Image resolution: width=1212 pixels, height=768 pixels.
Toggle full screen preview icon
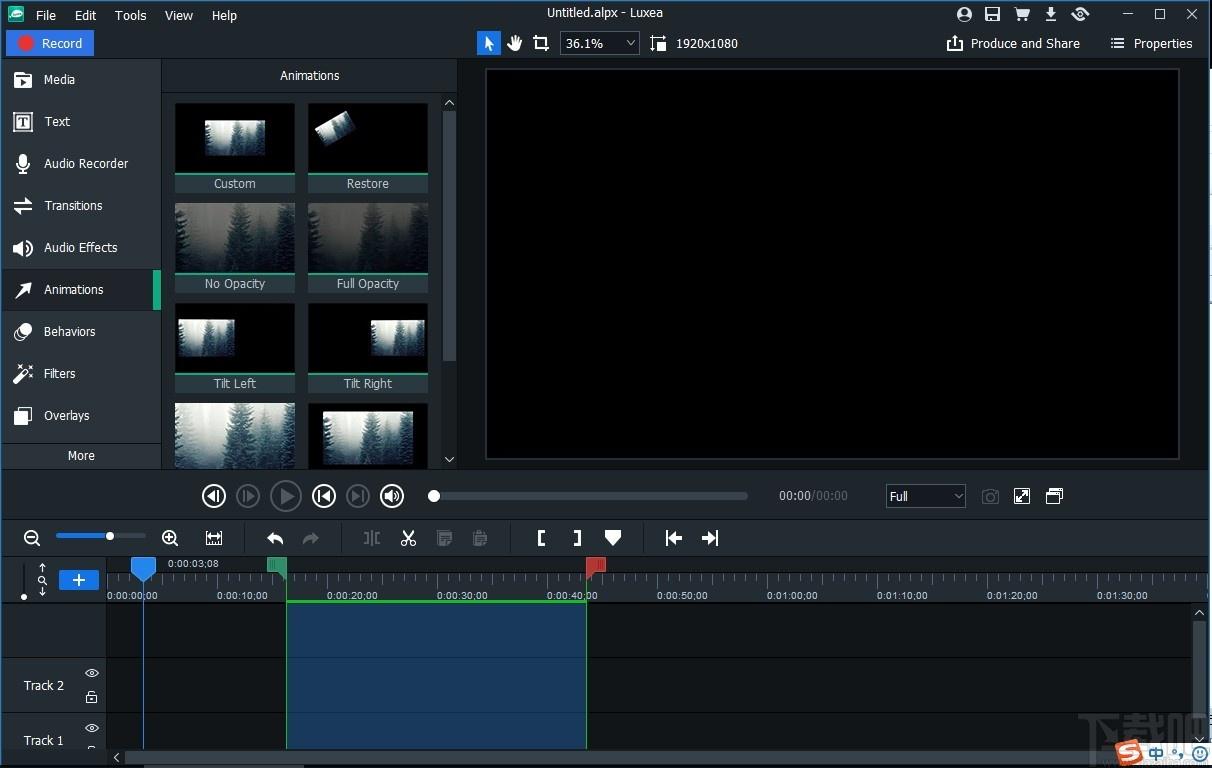coord(1022,496)
